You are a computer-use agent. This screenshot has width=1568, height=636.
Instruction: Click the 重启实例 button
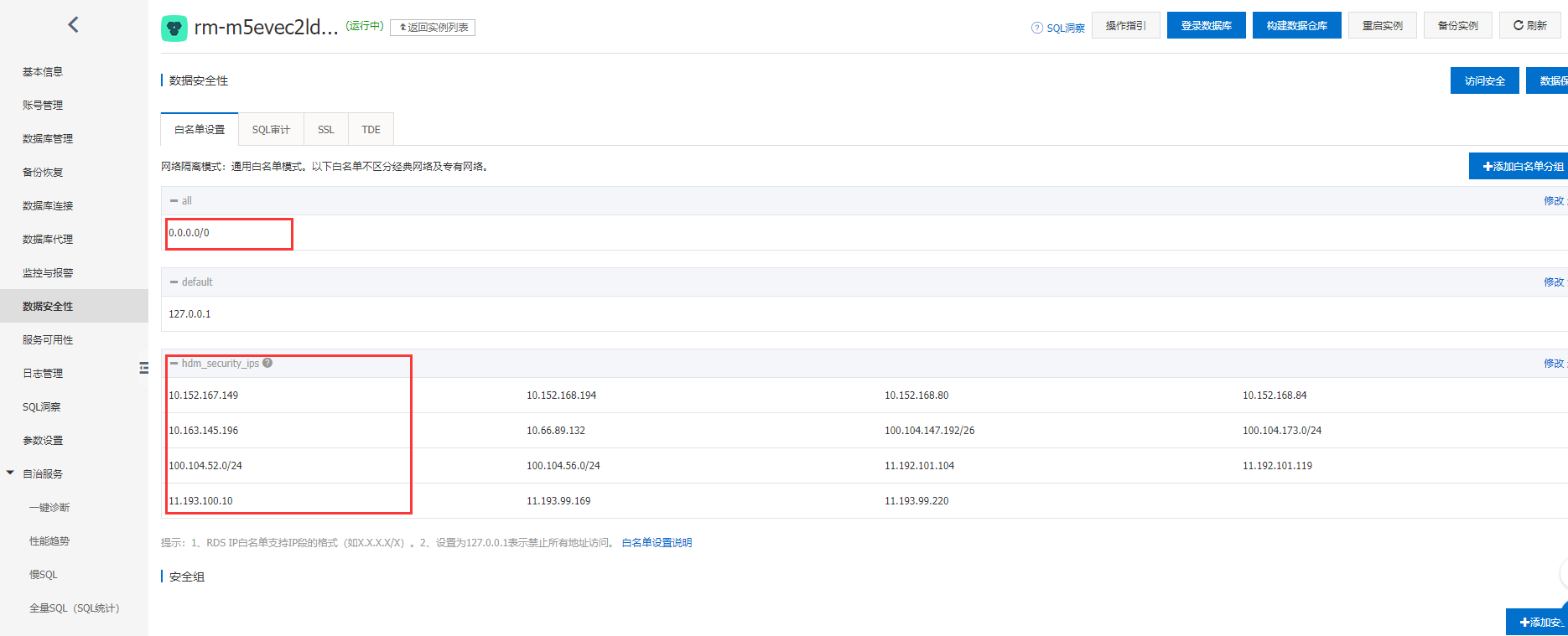(1382, 26)
